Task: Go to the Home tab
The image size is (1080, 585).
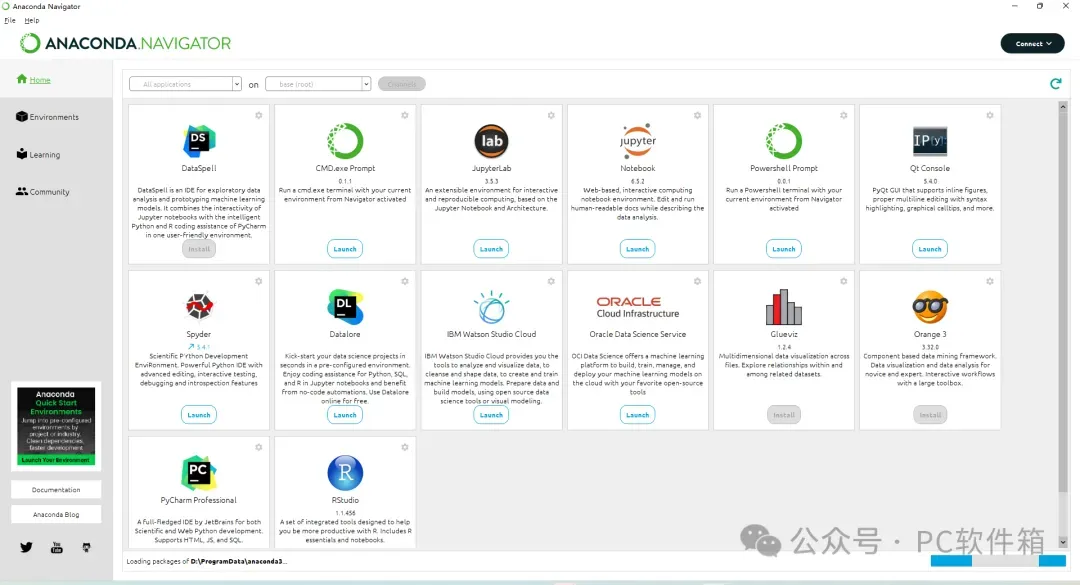Action: [56, 79]
